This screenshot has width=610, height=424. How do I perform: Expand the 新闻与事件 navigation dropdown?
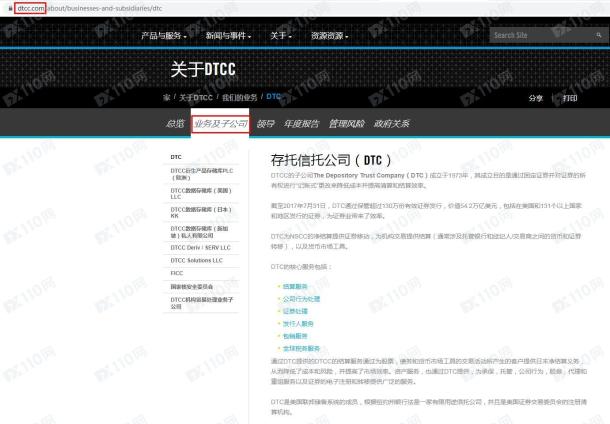[x=228, y=36]
